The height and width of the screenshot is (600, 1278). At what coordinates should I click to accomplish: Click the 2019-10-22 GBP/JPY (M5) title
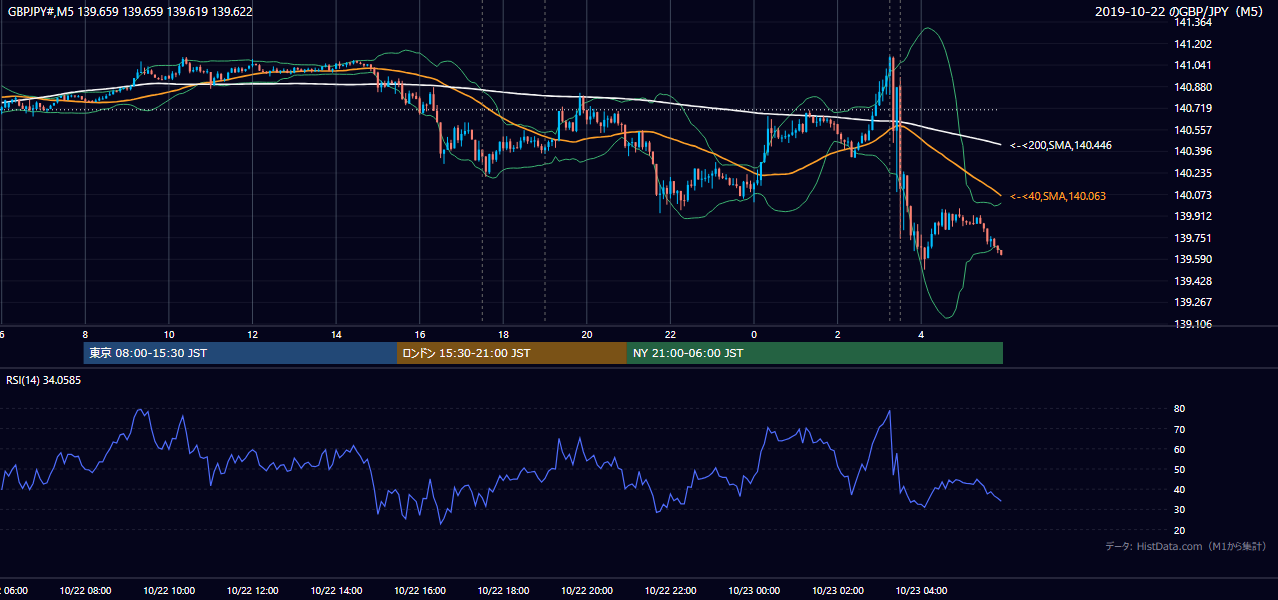pos(1180,12)
